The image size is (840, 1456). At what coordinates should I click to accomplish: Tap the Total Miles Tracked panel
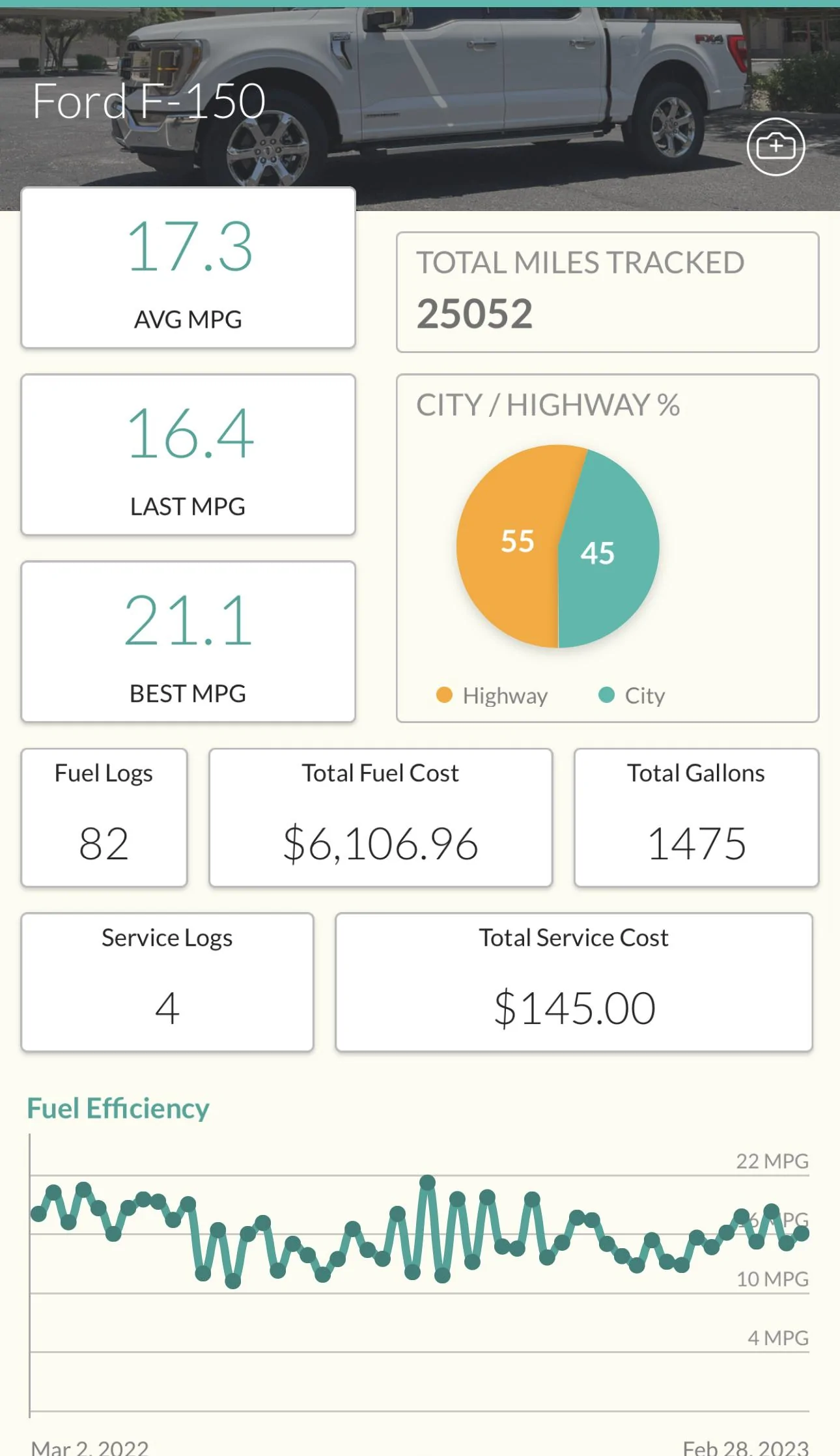tap(608, 292)
